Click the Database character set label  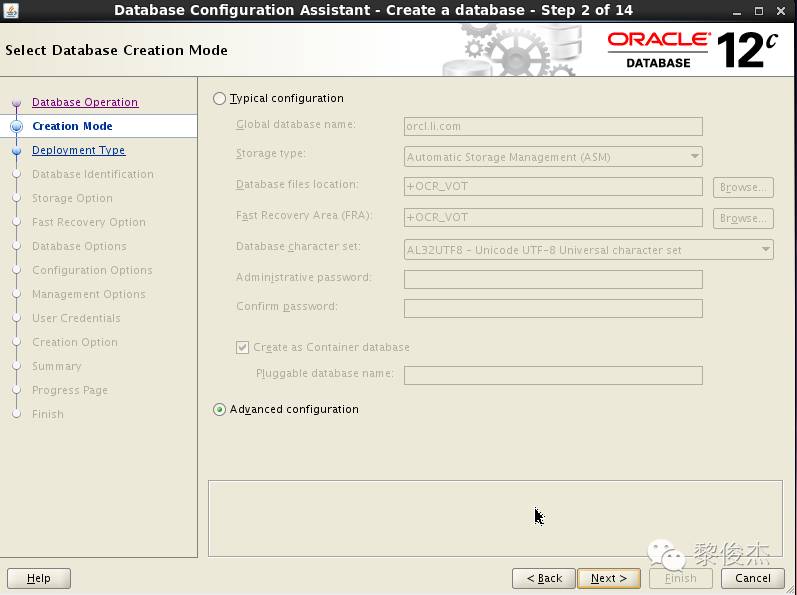[298, 246]
